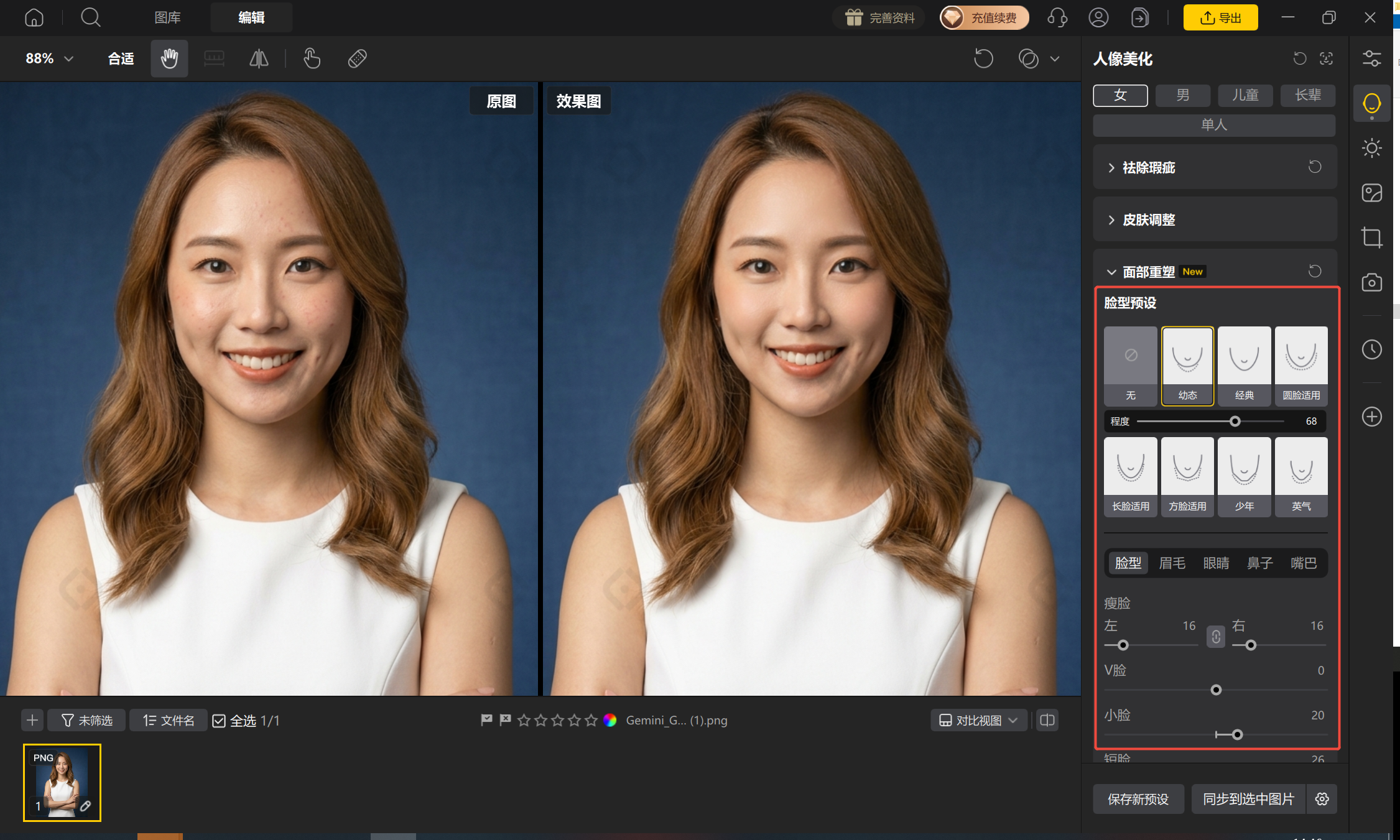Toggle the left-right face link lock

pos(1216,637)
